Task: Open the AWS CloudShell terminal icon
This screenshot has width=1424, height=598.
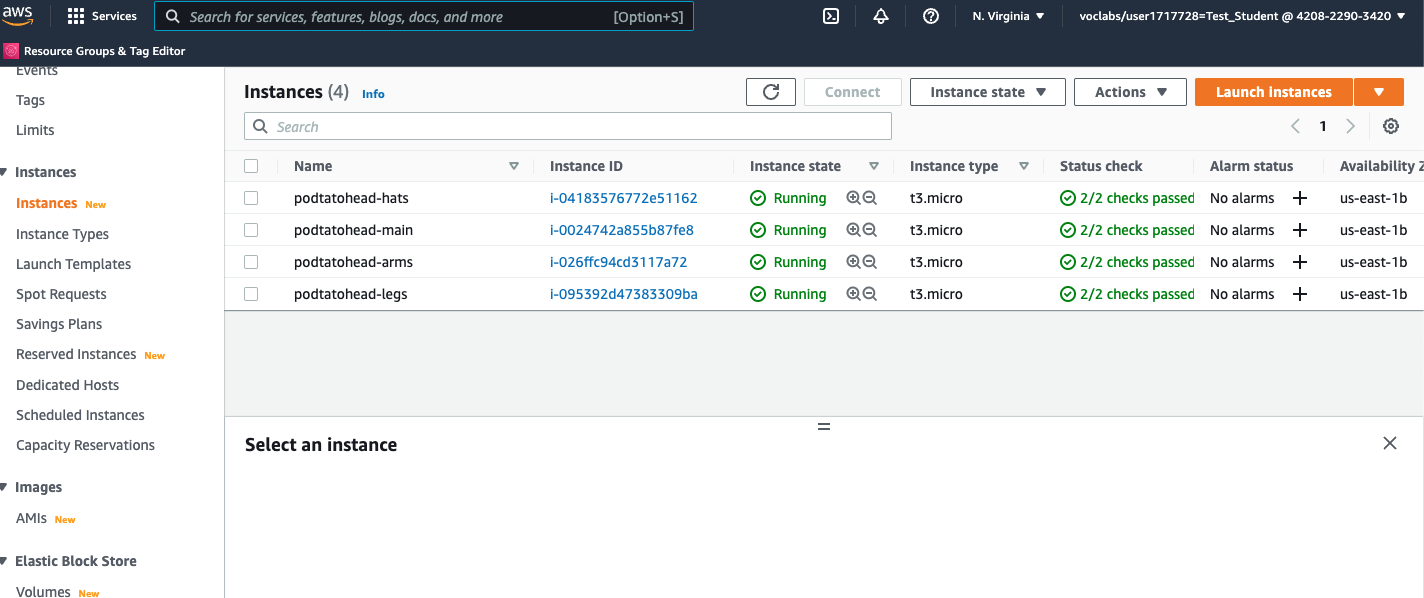Action: [830, 16]
